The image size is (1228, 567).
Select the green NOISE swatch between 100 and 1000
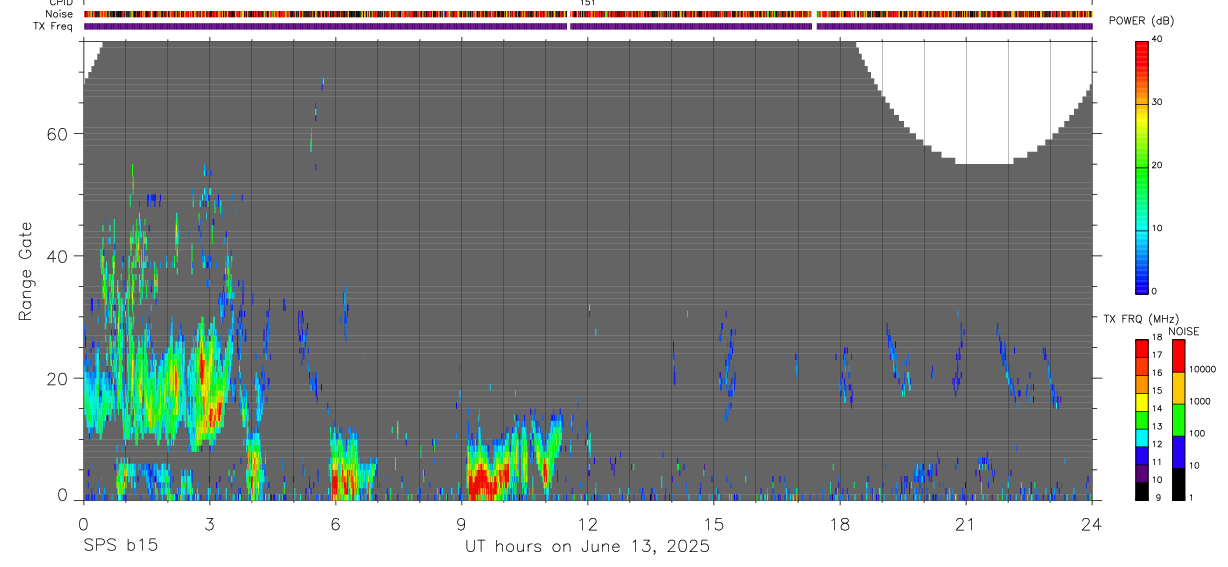1178,420
